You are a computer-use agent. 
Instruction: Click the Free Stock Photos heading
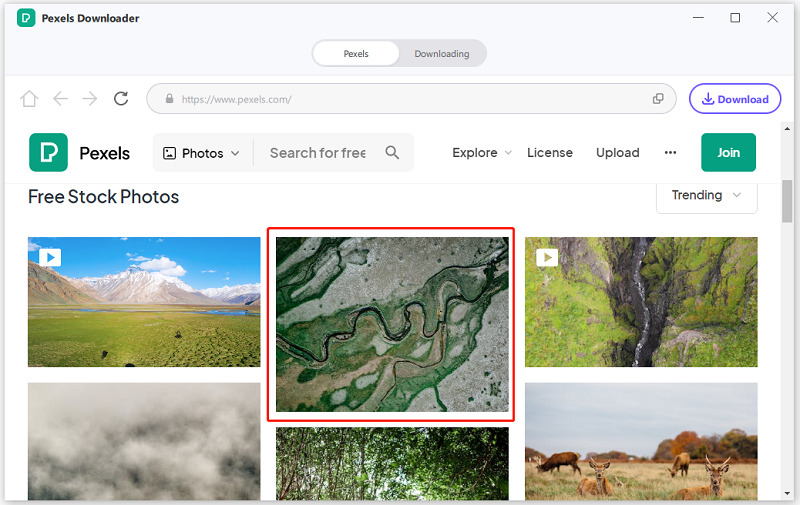point(104,197)
